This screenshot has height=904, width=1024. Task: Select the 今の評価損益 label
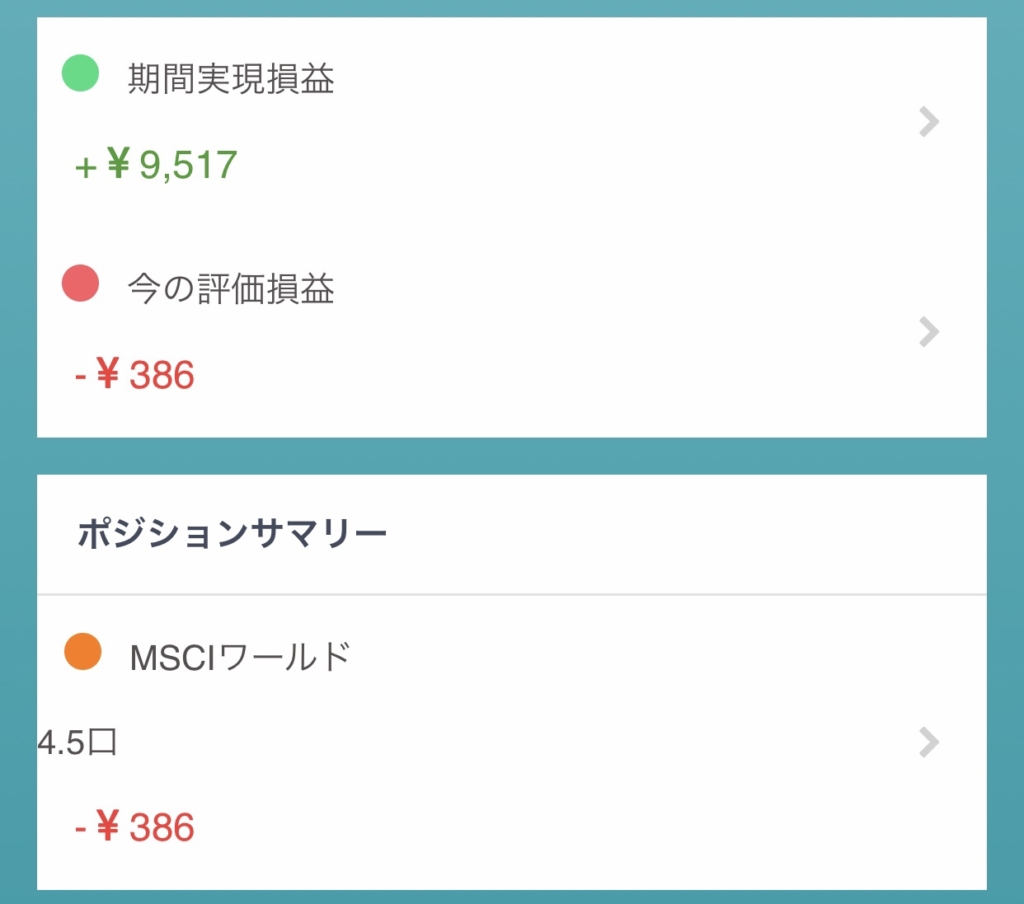(x=231, y=289)
